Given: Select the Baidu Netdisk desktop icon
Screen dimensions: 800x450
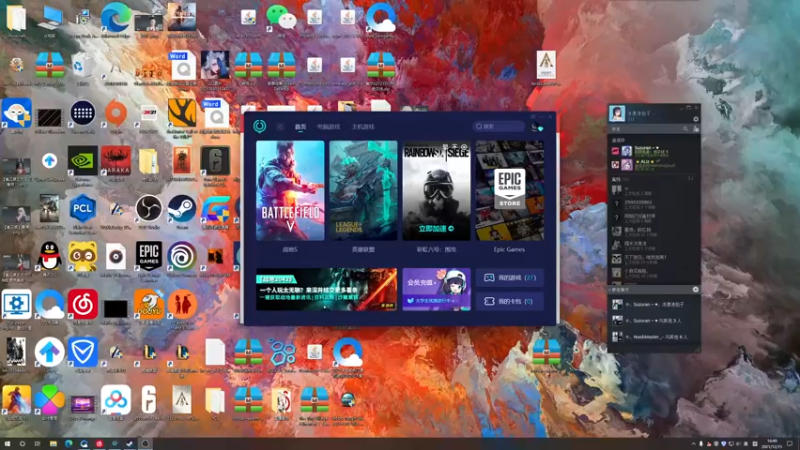Looking at the screenshot, I should (x=116, y=403).
